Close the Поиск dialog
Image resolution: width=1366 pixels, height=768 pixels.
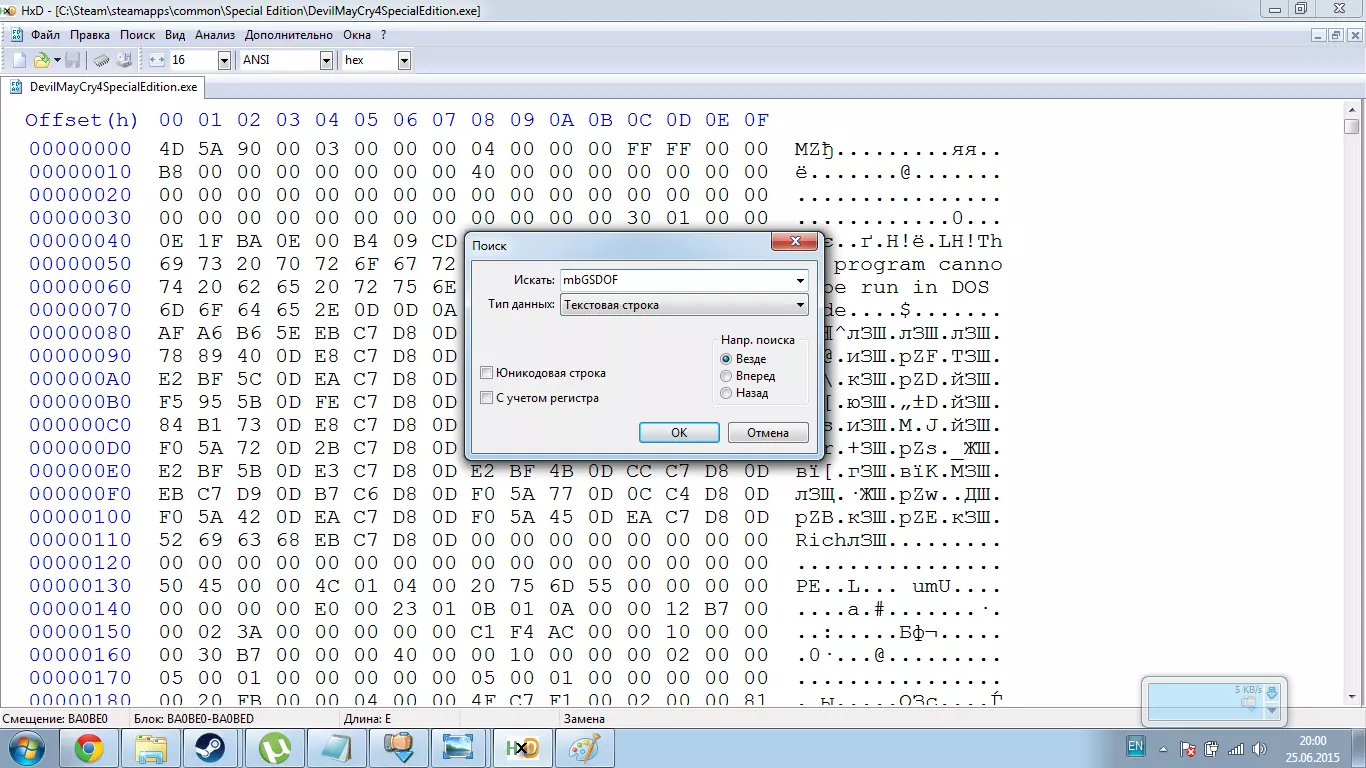coord(795,243)
